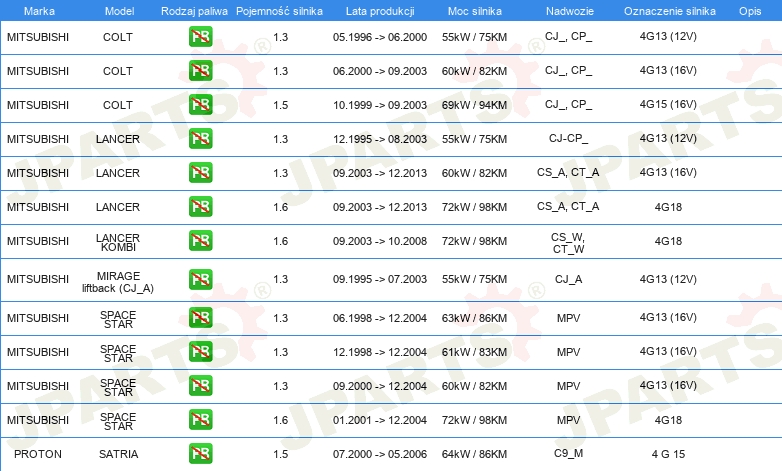Click the 69kW / 94KM power cell
782x471 pixels.
tap(474, 105)
